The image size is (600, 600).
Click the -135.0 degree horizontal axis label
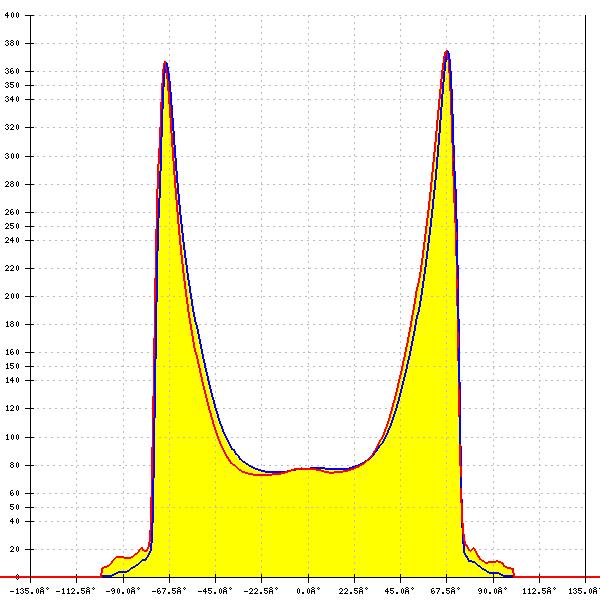click(29, 591)
